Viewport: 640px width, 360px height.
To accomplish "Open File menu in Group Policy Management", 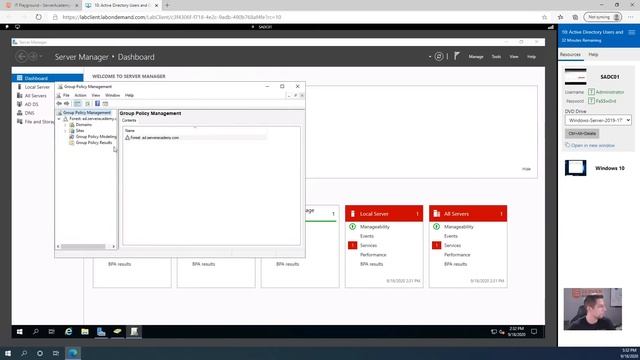I will coord(66,95).
